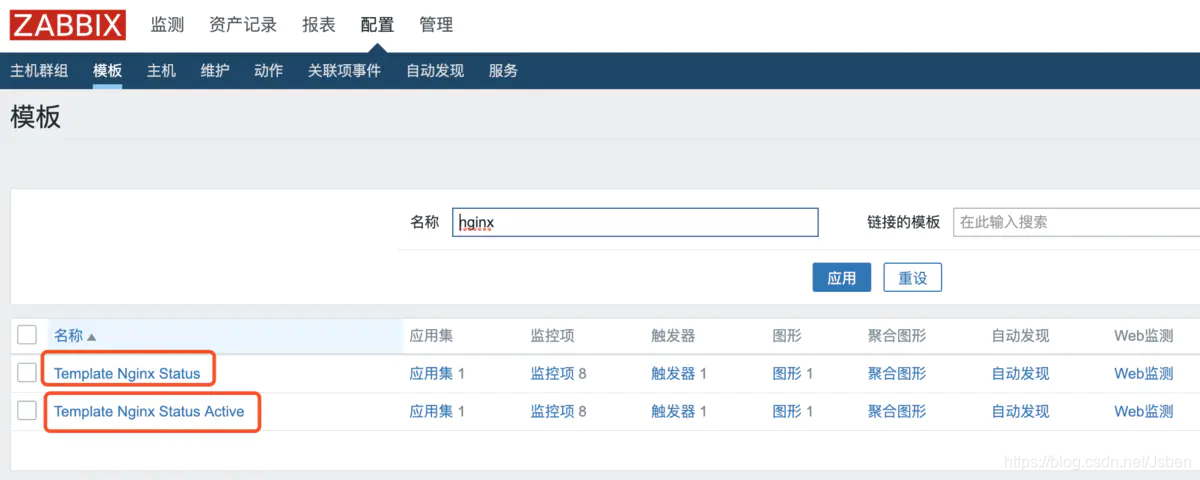Screen dimensions: 1200x480
Task: Open 聚合图形 for Template Nginx Status Active
Action: click(x=897, y=412)
